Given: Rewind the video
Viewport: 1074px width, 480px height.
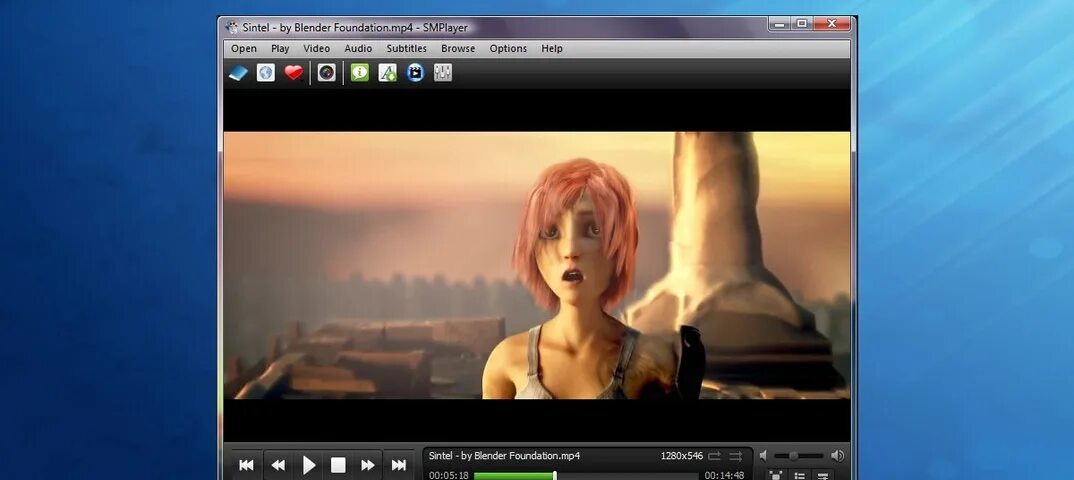Looking at the screenshot, I should pos(277,466).
